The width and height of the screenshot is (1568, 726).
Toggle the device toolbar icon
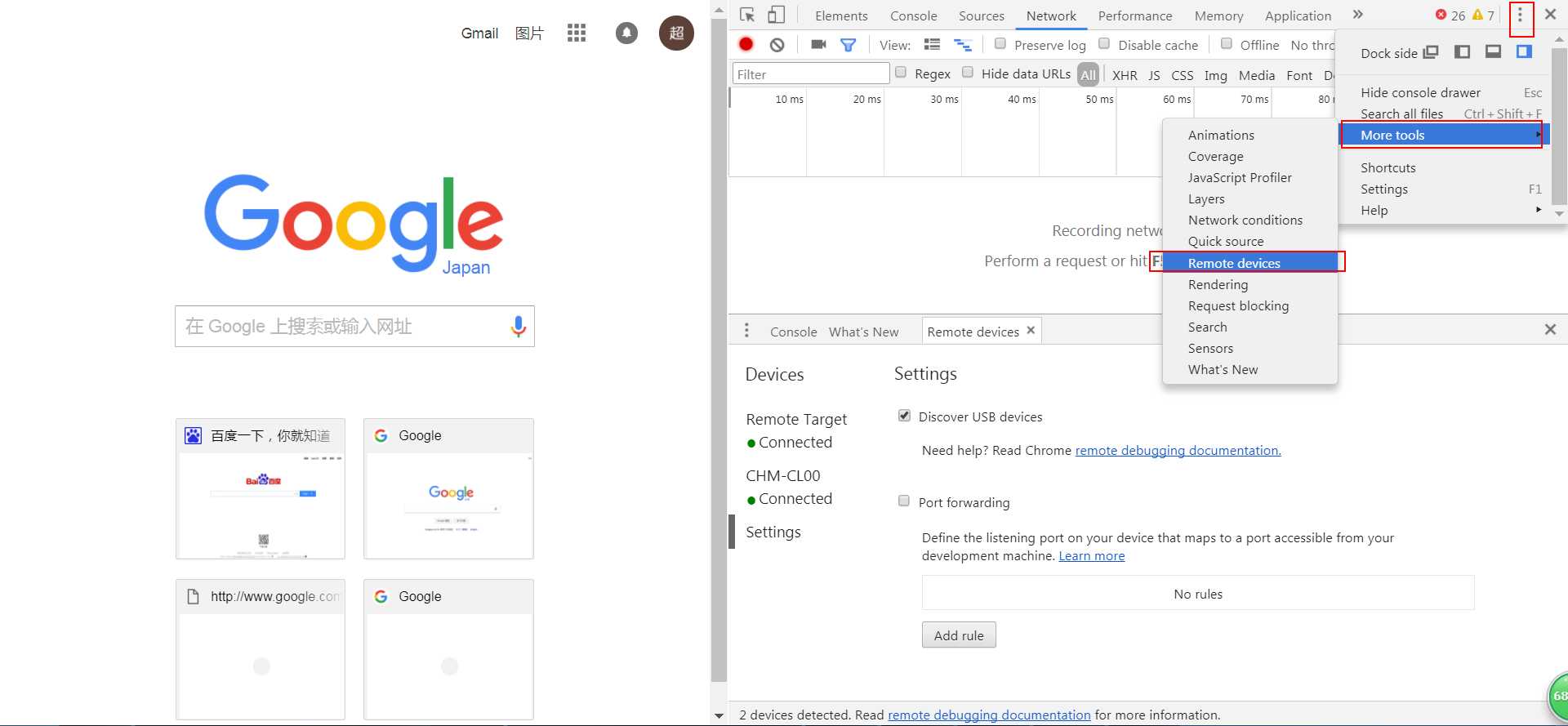[776, 15]
